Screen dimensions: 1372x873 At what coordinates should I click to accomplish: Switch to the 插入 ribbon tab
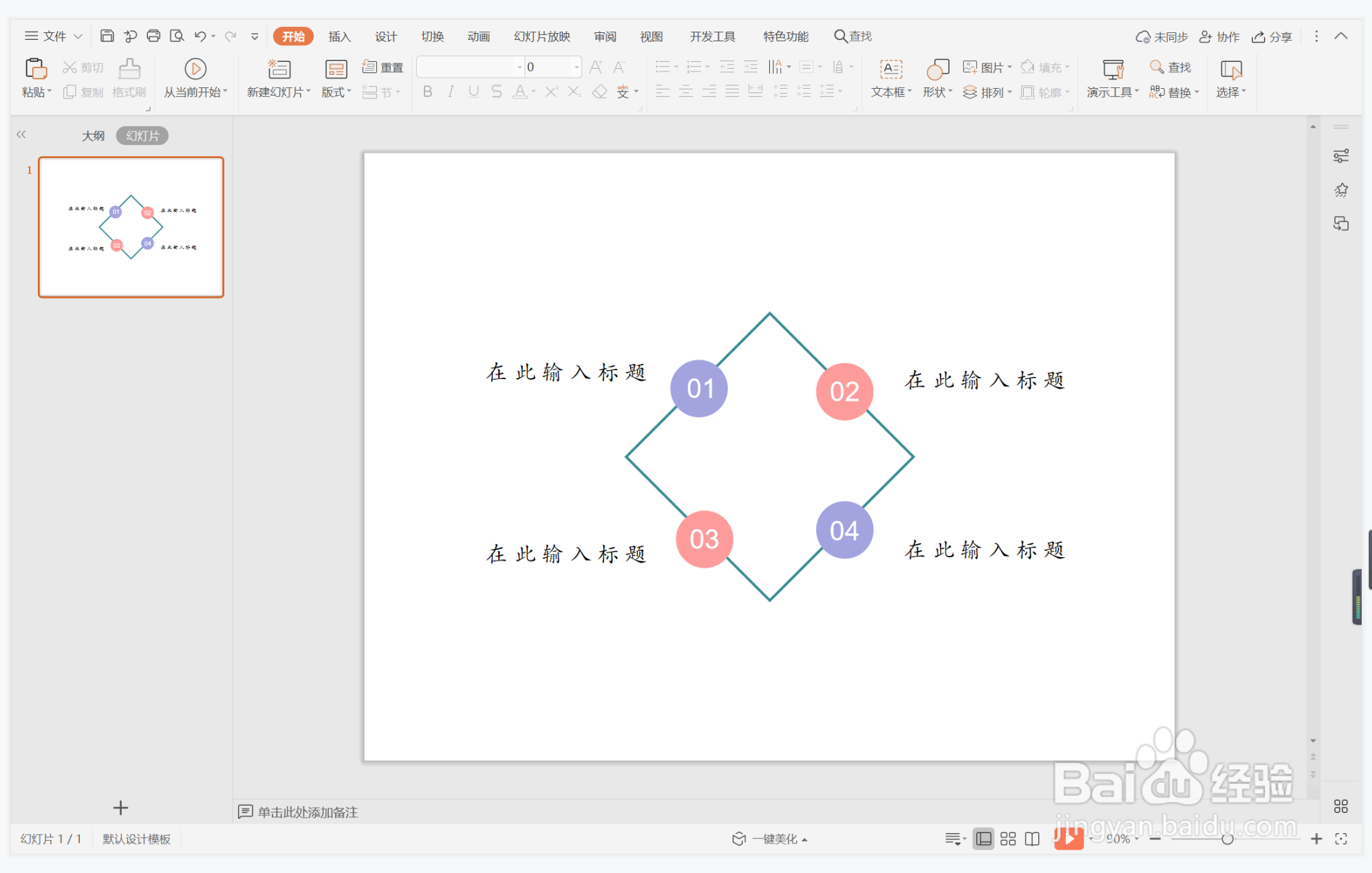pyautogui.click(x=339, y=36)
